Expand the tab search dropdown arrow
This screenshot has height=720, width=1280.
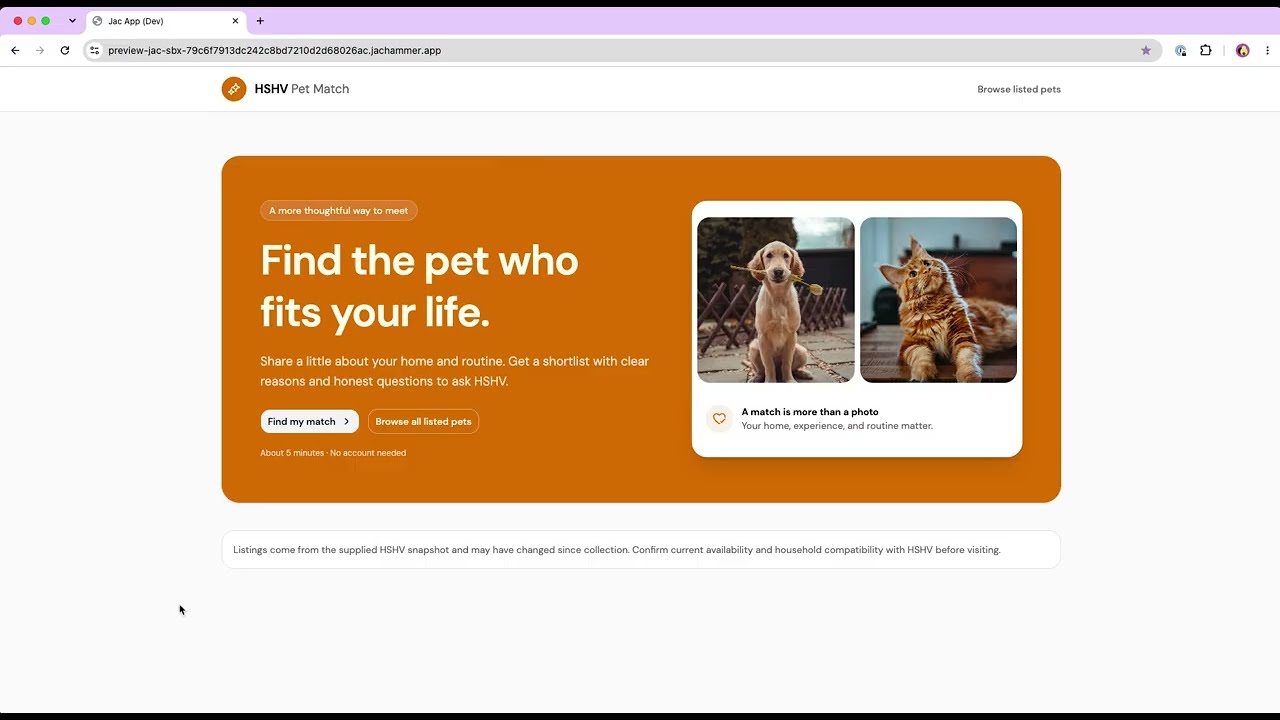tap(72, 21)
